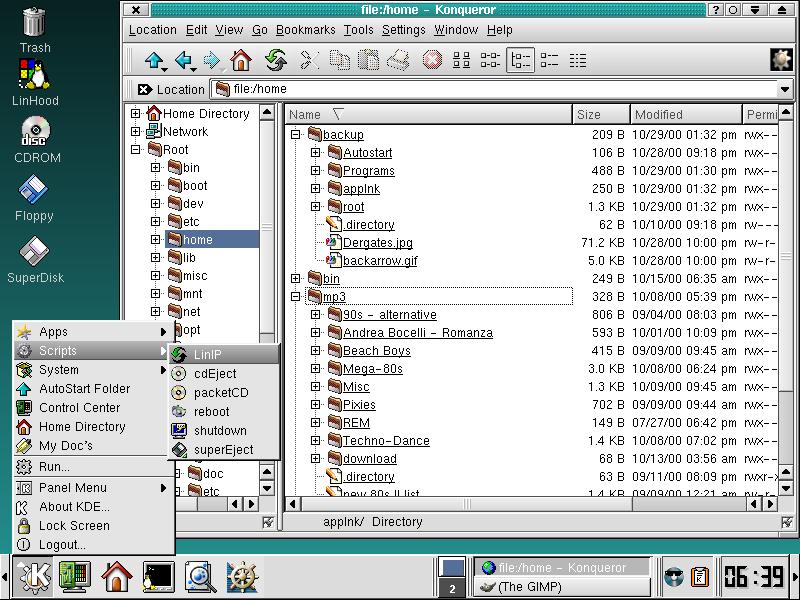The height and width of the screenshot is (600, 800).
Task: Select shutdown from the Scripts submenu
Action: tap(220, 431)
